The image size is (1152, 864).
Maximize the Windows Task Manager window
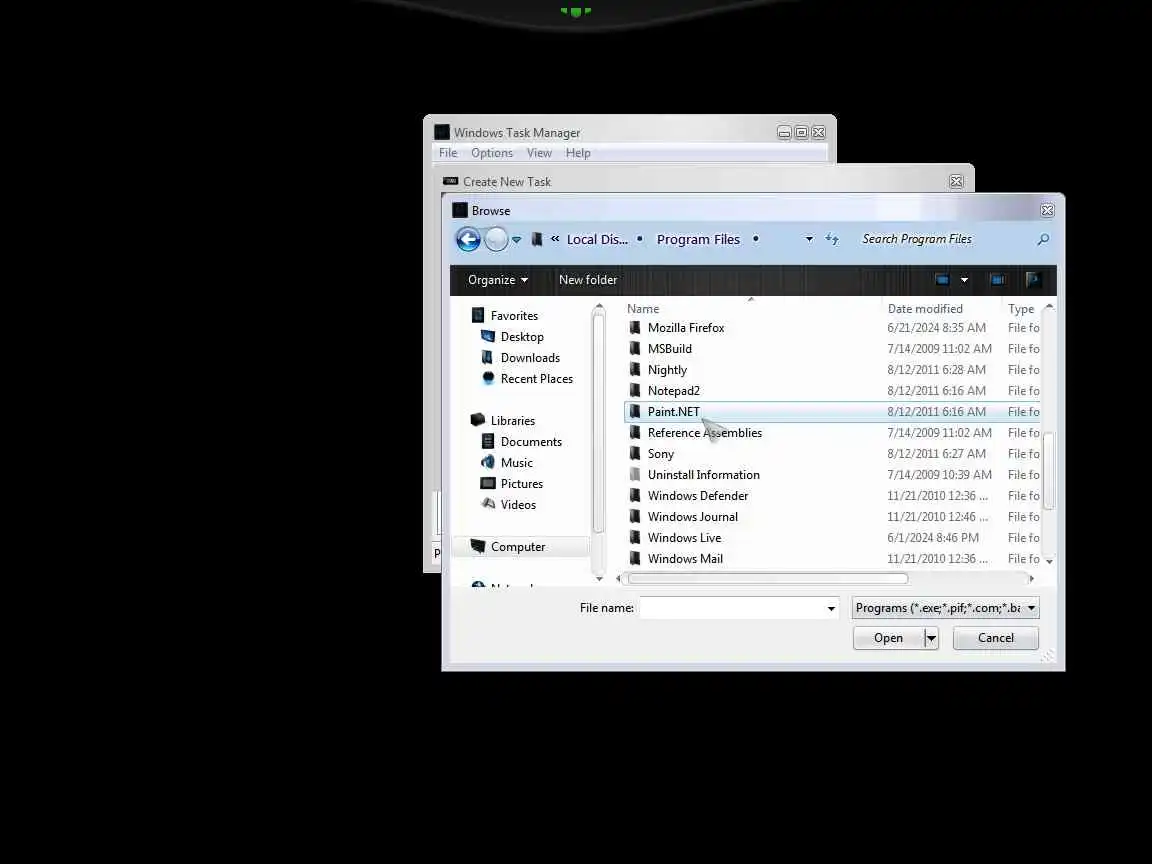802,133
